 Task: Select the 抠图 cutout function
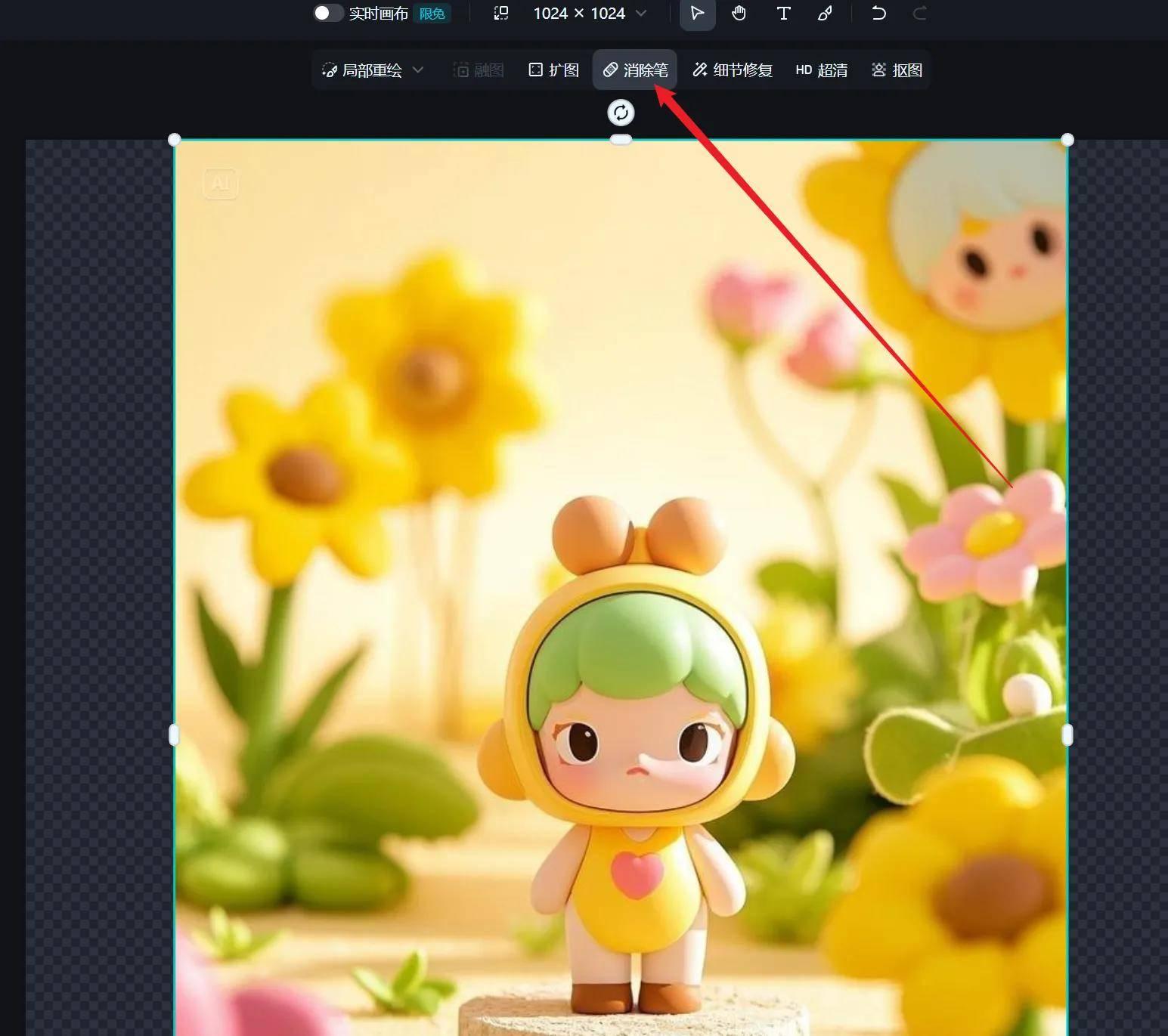tap(897, 70)
